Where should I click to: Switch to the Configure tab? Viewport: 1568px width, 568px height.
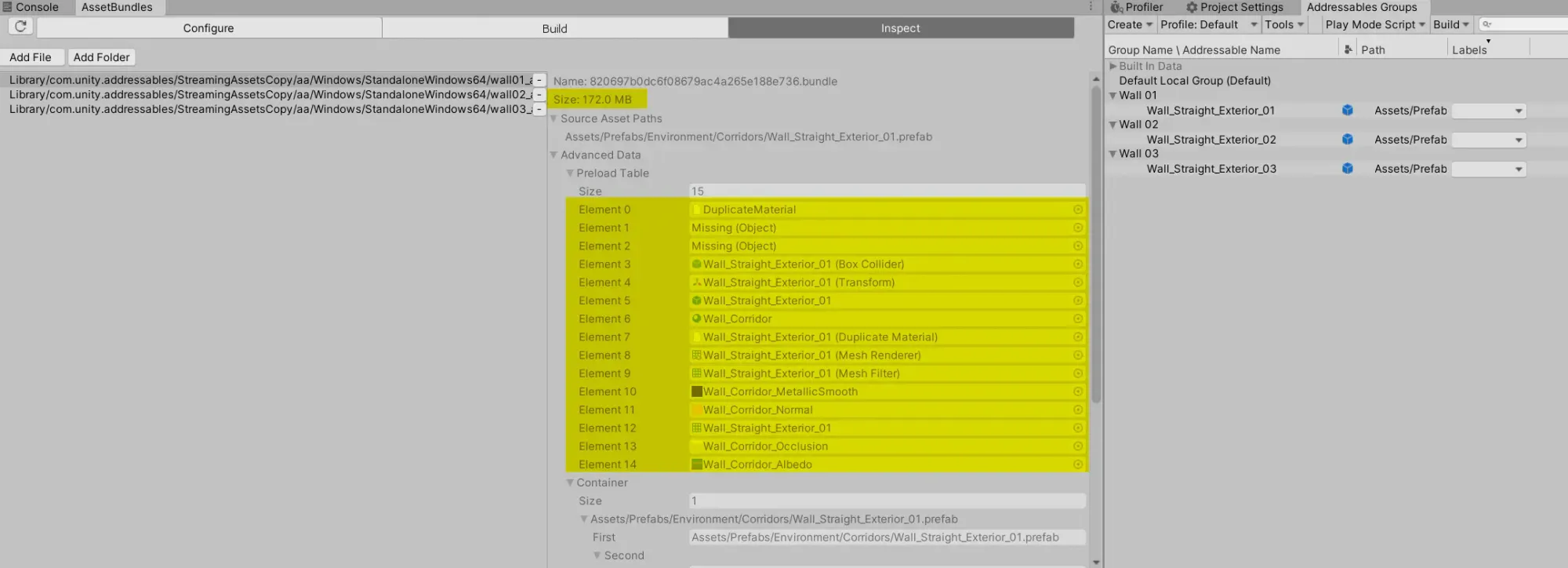[209, 28]
